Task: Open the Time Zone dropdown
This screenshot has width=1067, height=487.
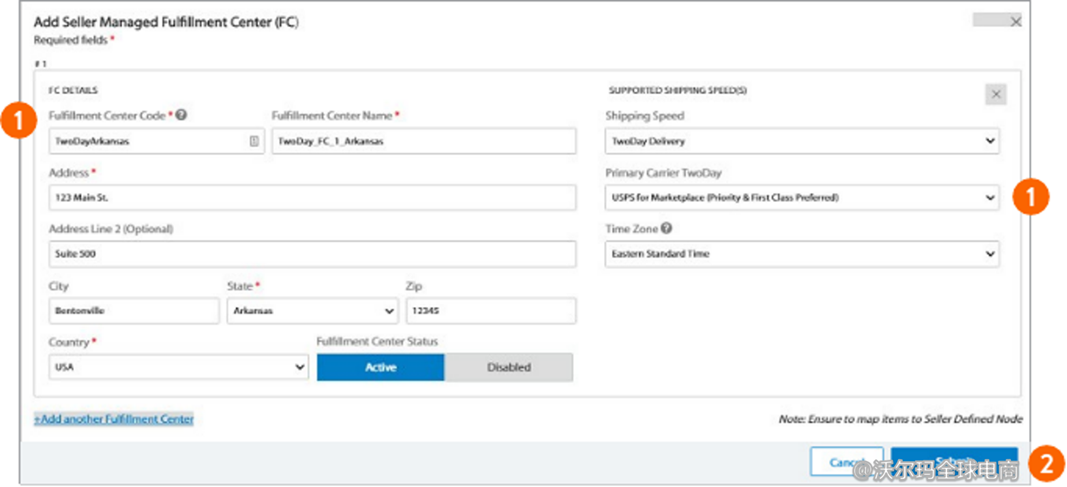Action: [x=801, y=254]
